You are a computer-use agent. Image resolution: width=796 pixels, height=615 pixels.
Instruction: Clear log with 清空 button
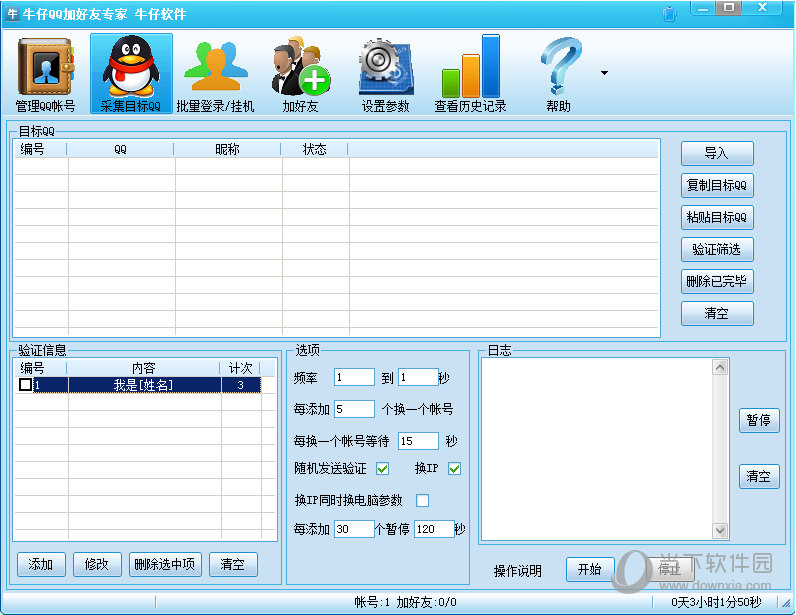(759, 476)
